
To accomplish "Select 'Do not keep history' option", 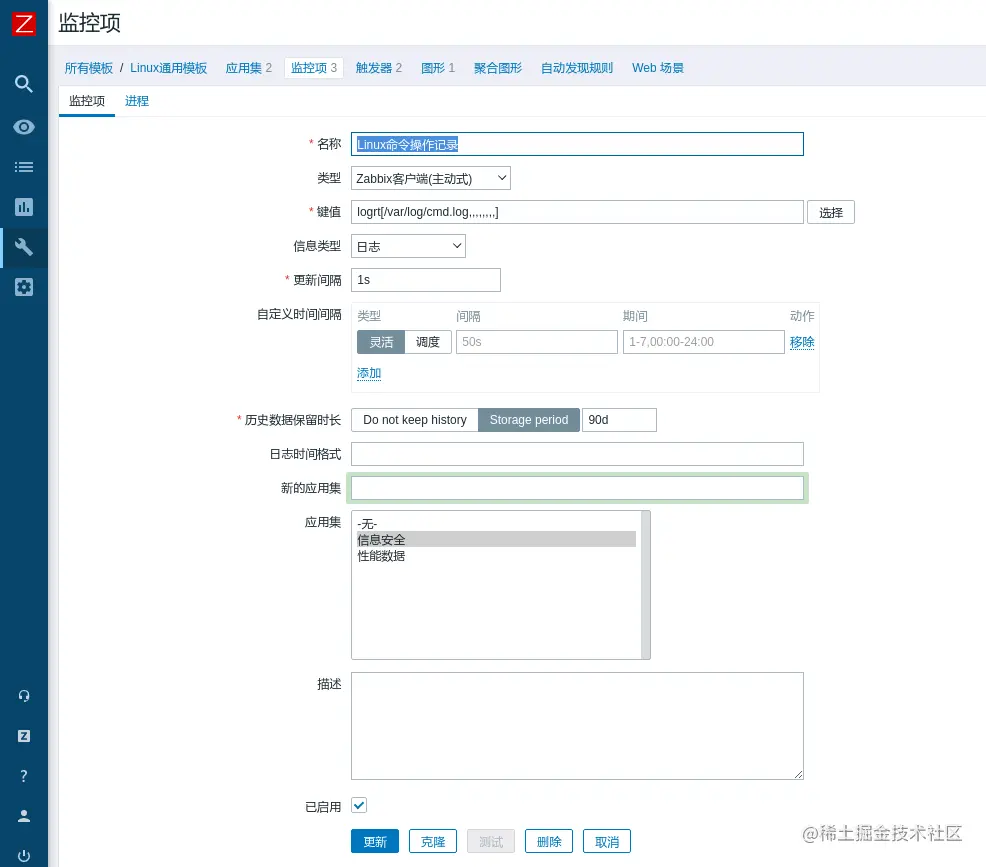I will 414,420.
